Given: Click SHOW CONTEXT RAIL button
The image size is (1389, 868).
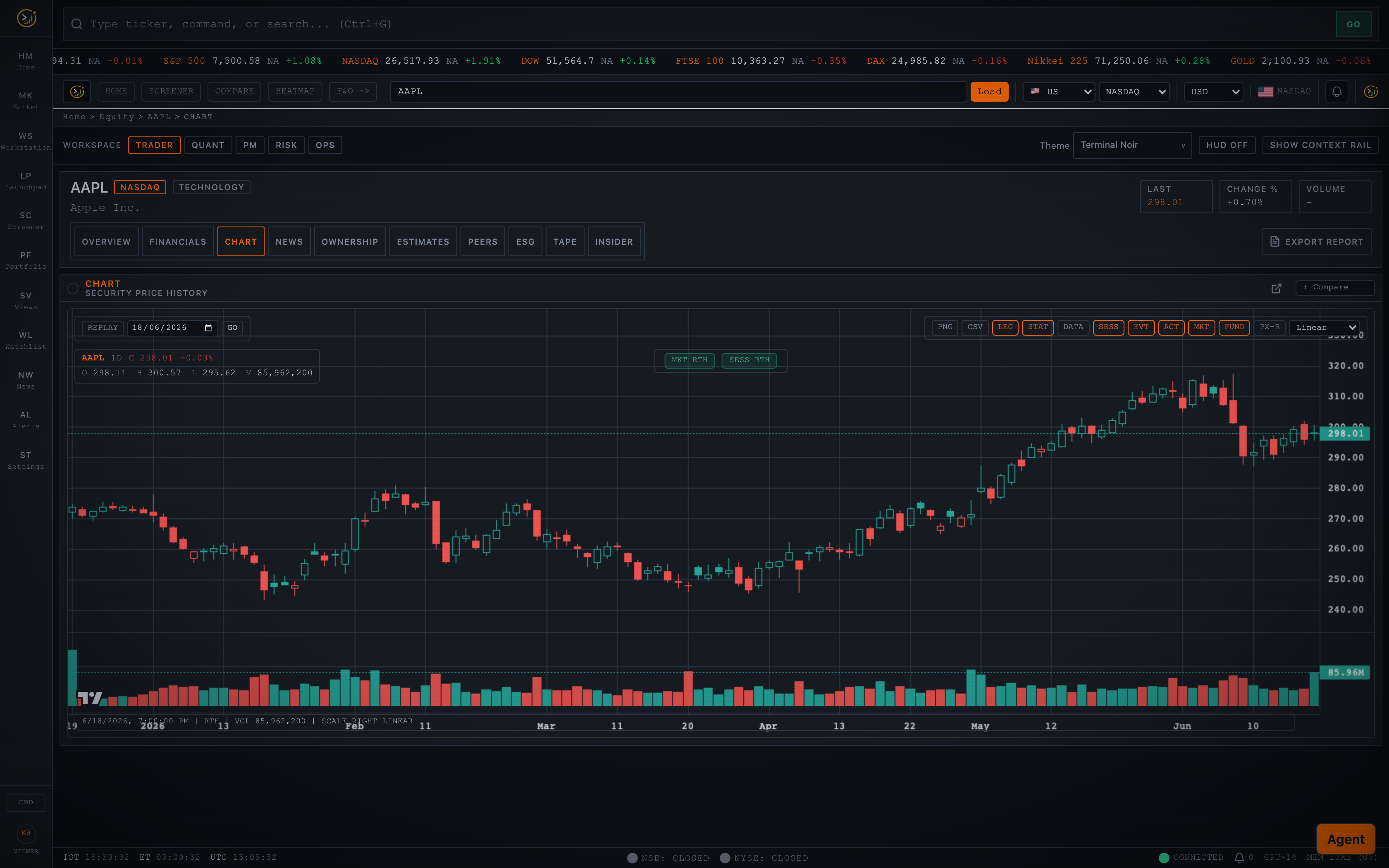Looking at the screenshot, I should (x=1320, y=145).
